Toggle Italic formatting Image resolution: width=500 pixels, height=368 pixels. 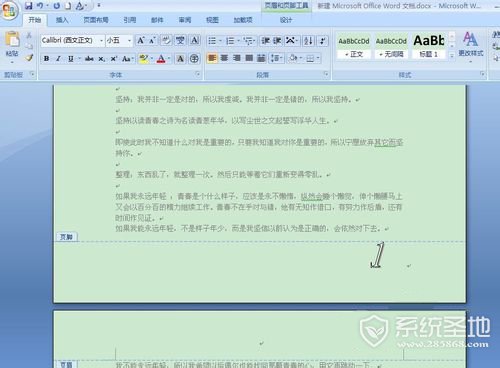[58, 59]
